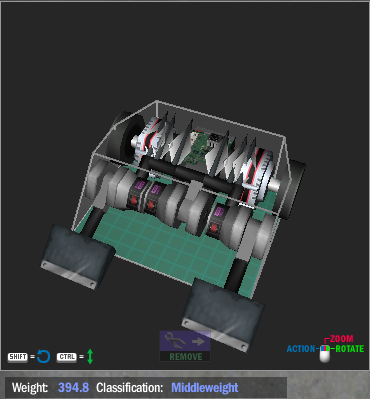The width and height of the screenshot is (370, 399).
Task: Click the 394.8 weight value
Action: point(73,388)
